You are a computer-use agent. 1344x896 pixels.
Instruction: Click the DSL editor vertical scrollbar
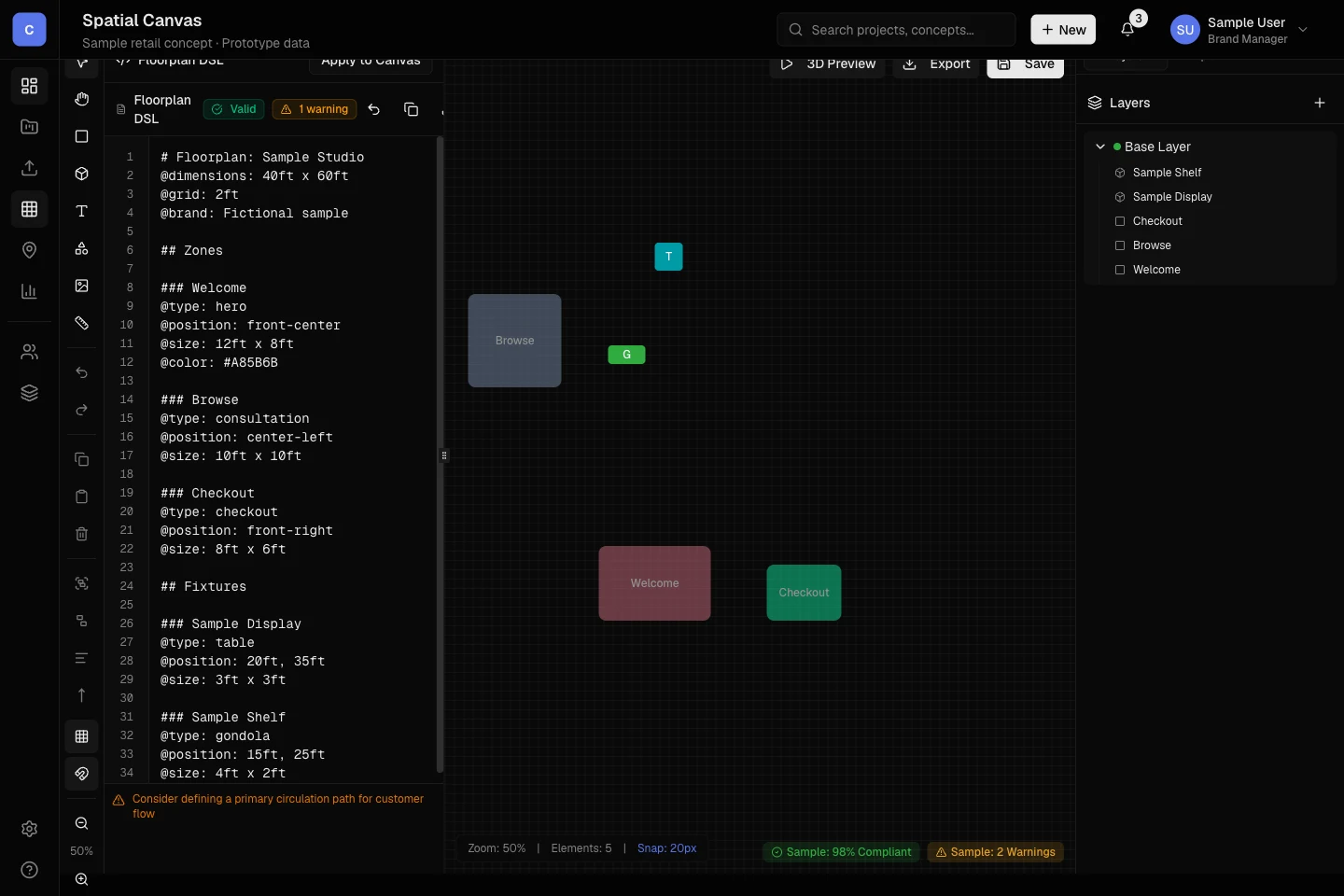tap(440, 455)
